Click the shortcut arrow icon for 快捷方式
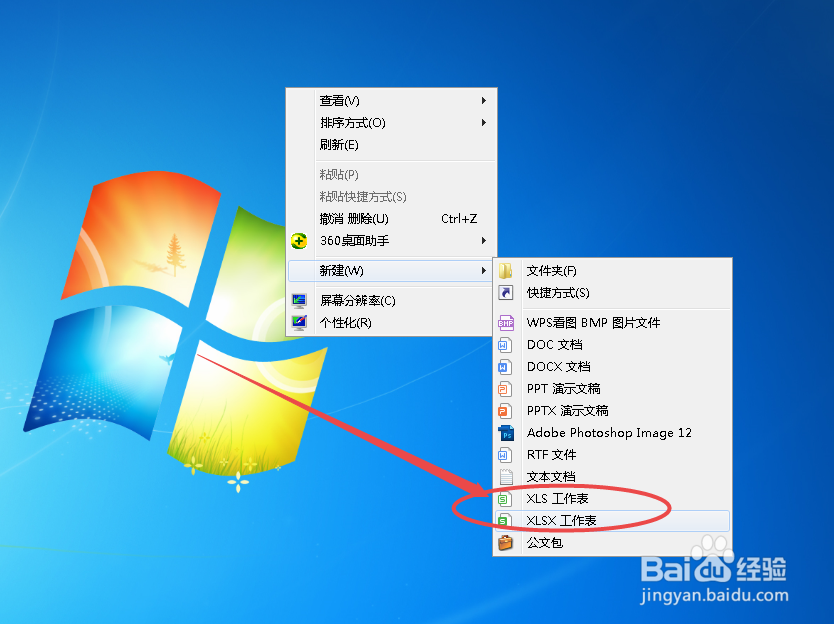This screenshot has width=834, height=624. coord(505,293)
